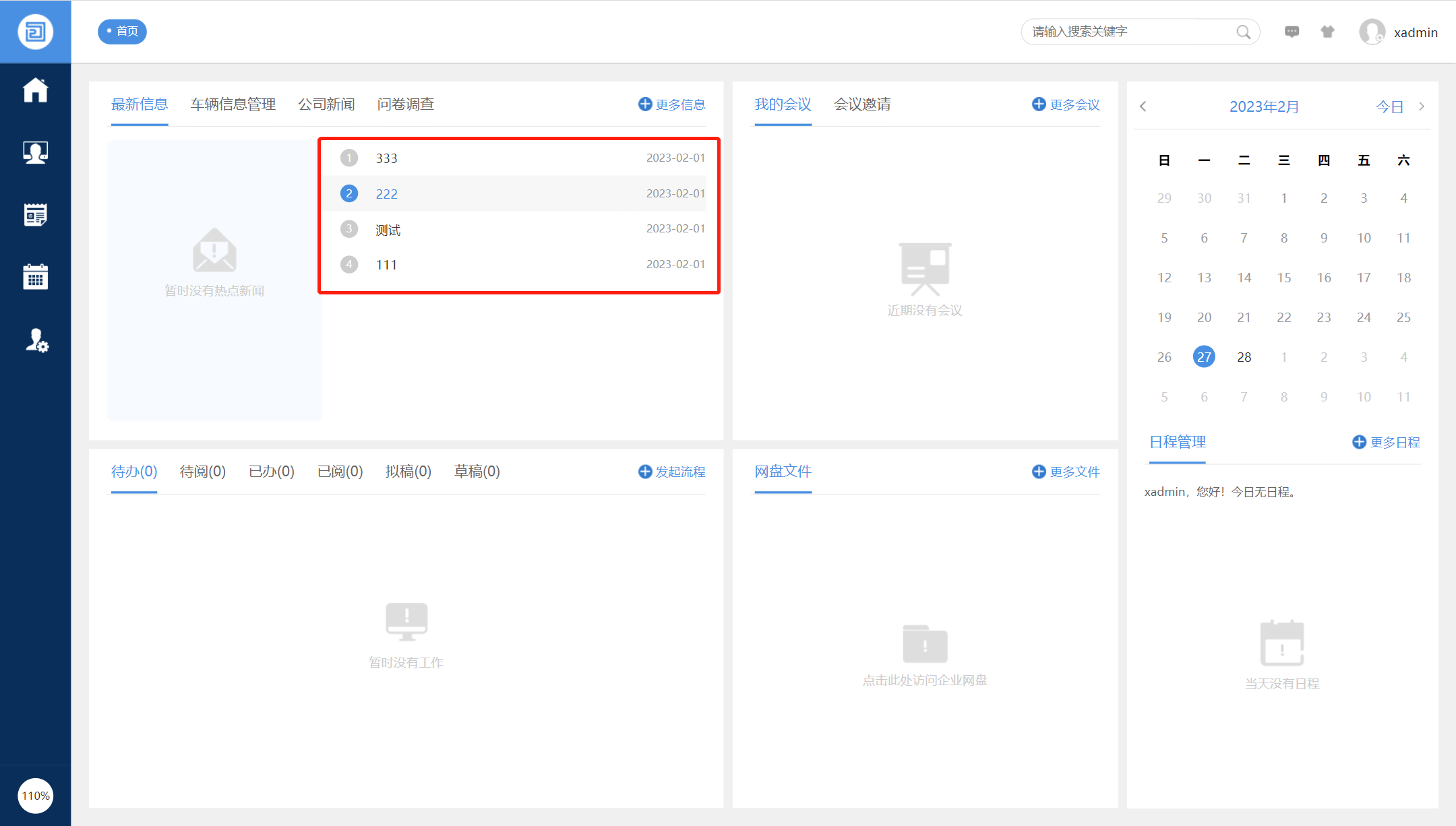The image size is (1456, 826).
Task: Open news item titled 222
Action: coord(386,194)
